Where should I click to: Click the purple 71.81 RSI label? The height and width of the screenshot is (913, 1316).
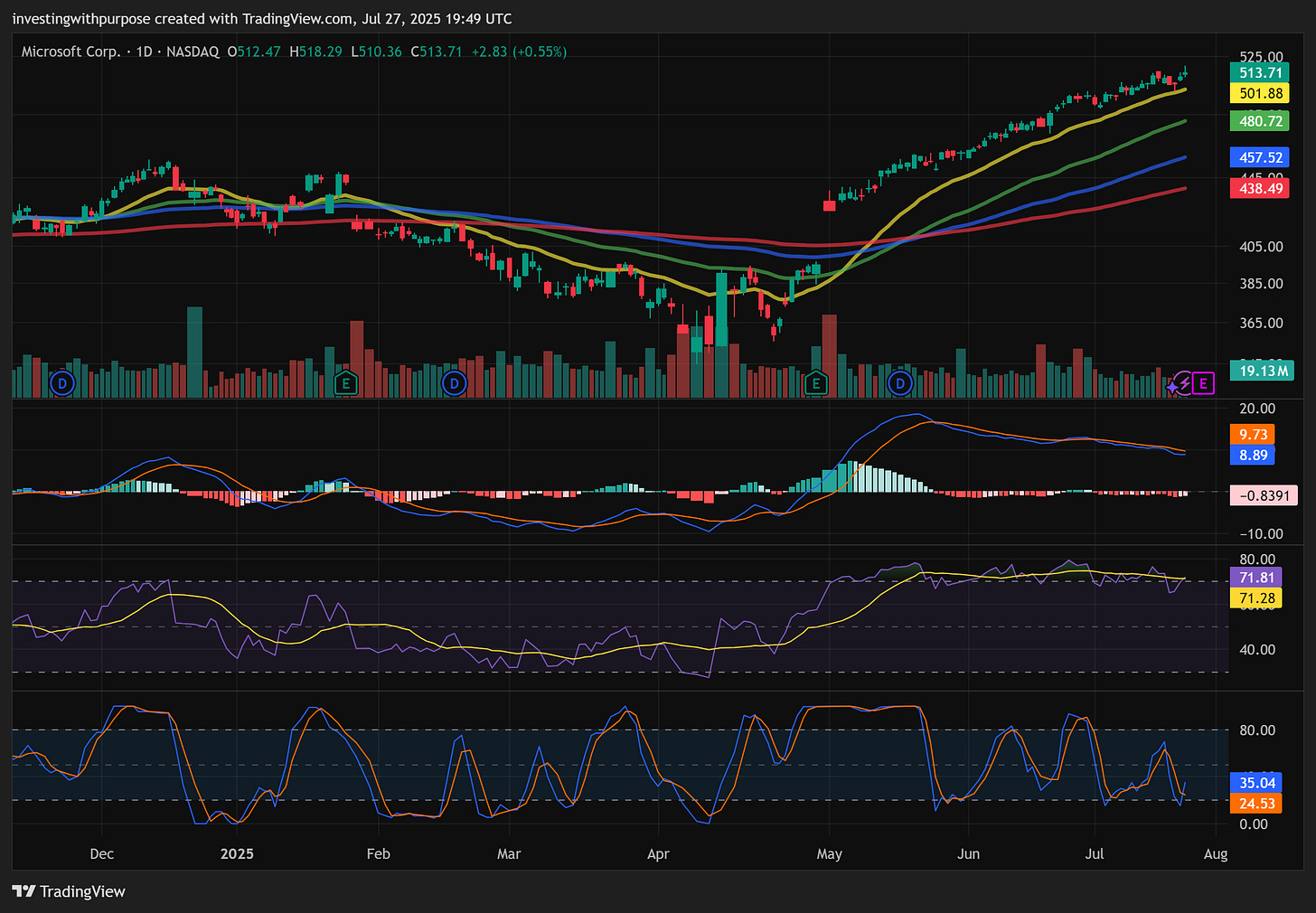click(x=1256, y=578)
